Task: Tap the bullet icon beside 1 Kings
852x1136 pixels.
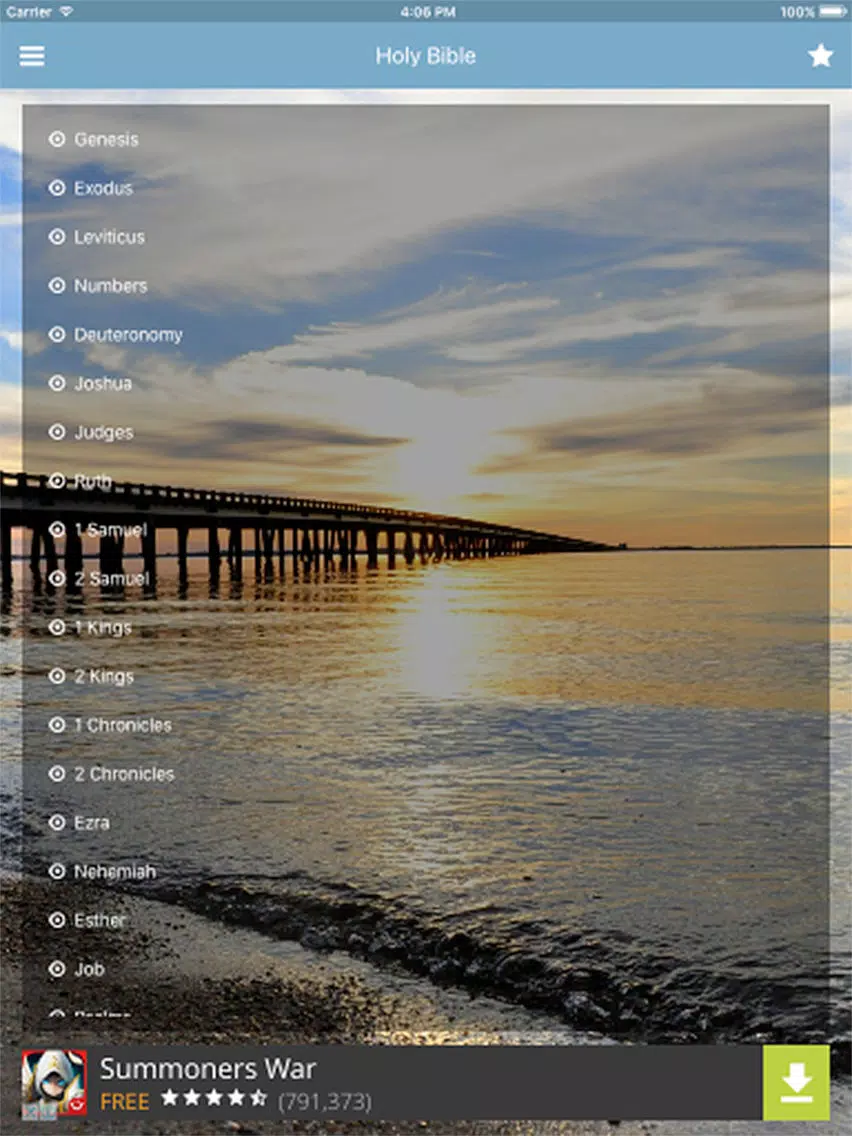Action: point(57,627)
